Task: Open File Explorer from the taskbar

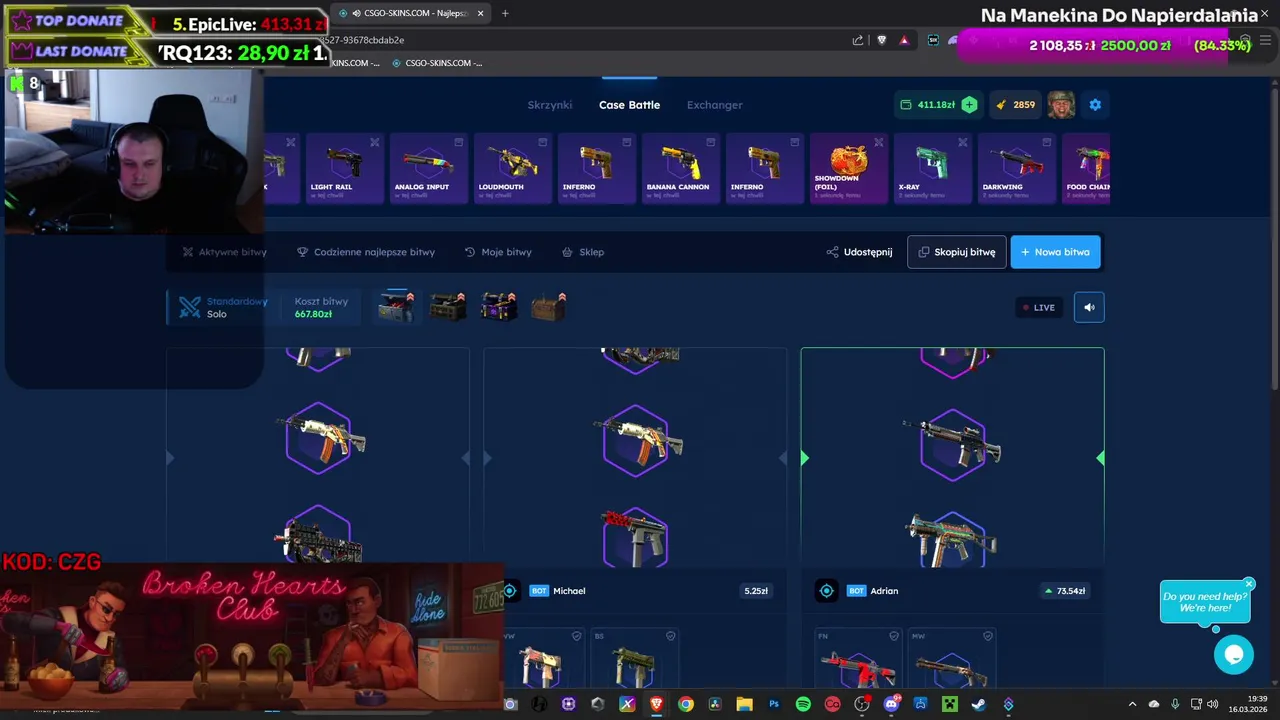Action: click(744, 704)
